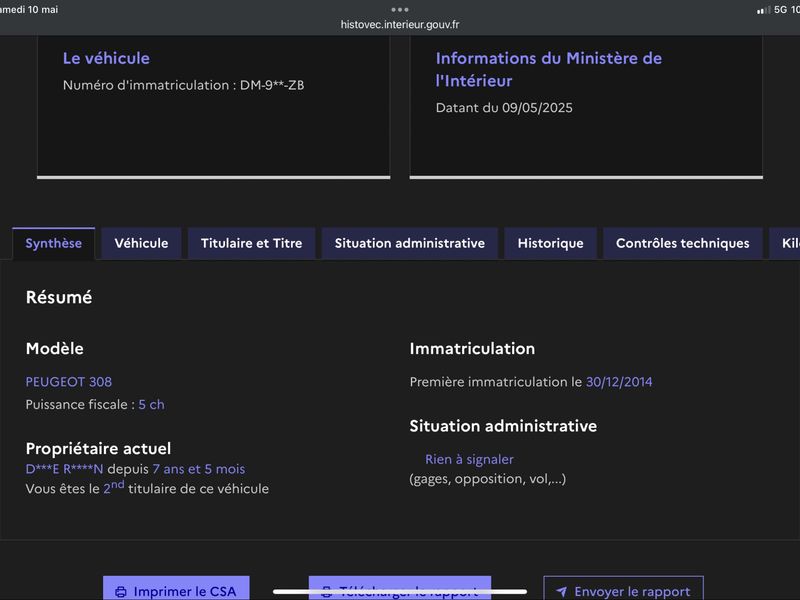Click the Rien à signaler status text
The height and width of the screenshot is (600, 800).
tap(469, 459)
